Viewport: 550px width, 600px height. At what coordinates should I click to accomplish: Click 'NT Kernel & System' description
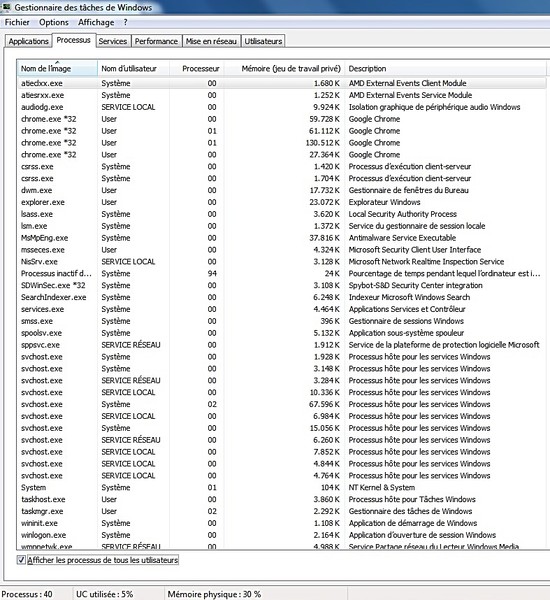[x=382, y=487]
